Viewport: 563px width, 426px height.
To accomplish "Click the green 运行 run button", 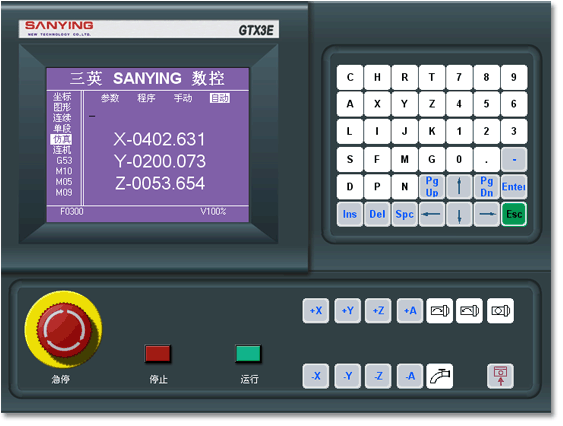I will (x=248, y=354).
